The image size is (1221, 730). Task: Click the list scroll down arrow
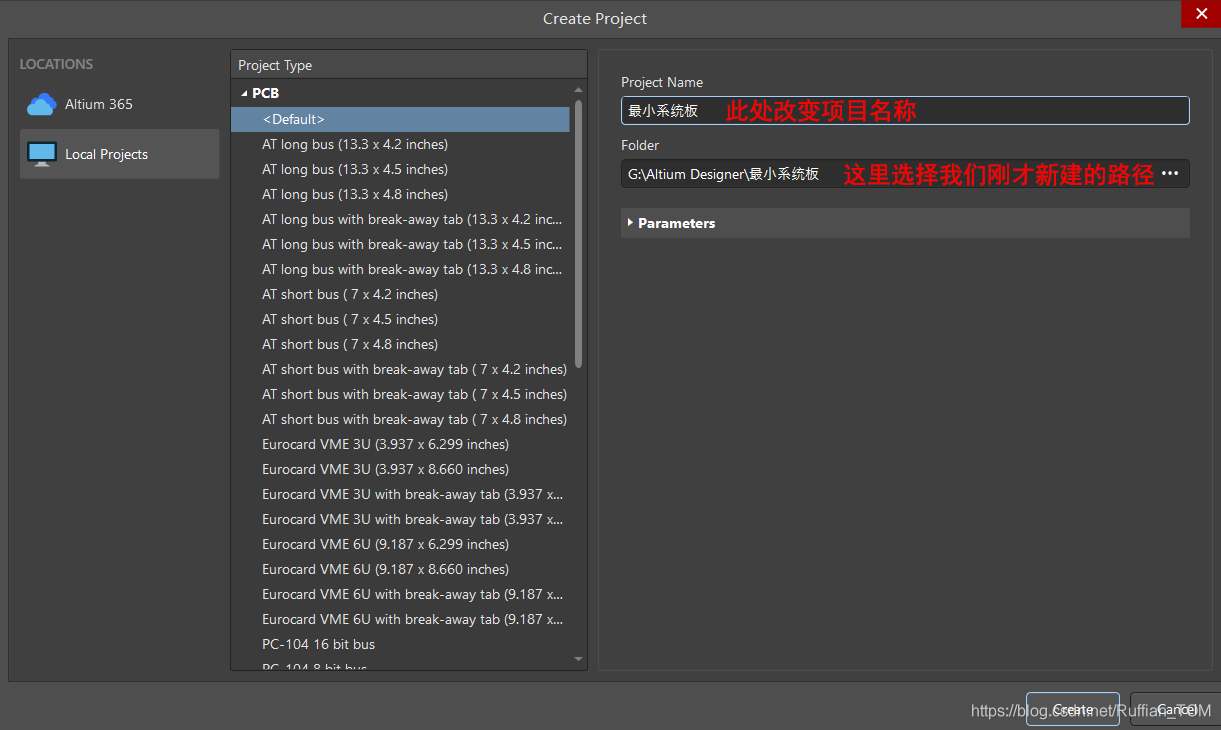tap(578, 659)
